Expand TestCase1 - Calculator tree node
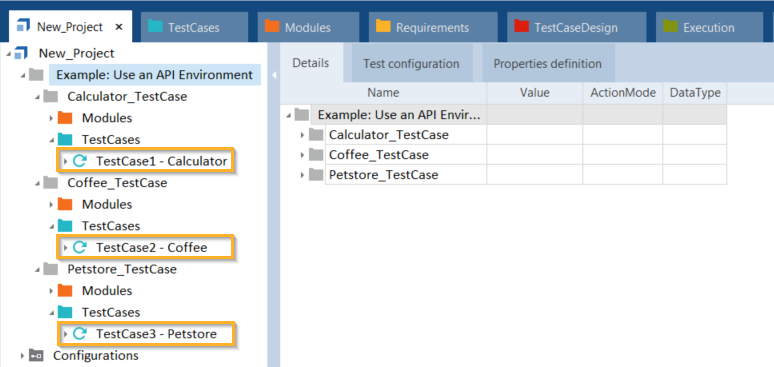Screen dimensions: 774x367 pos(65,161)
